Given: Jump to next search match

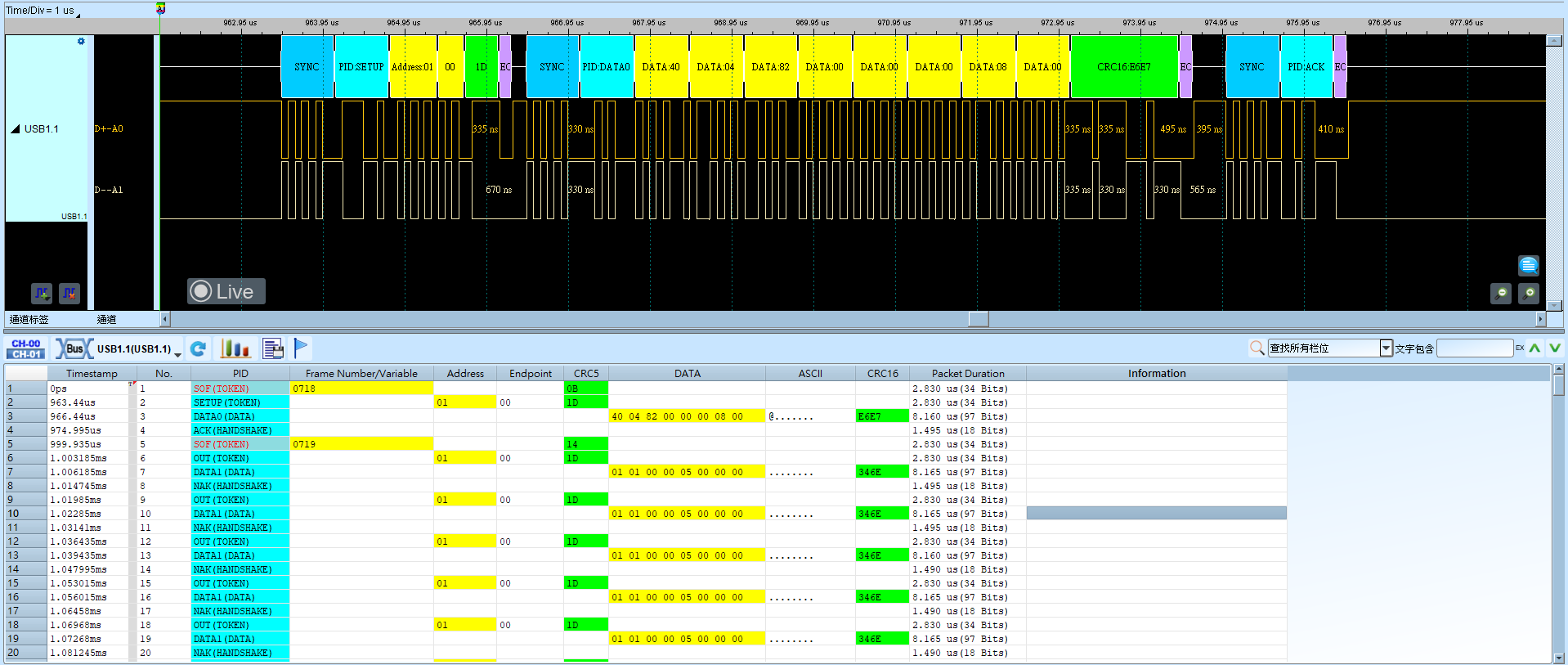Looking at the screenshot, I should (1555, 348).
